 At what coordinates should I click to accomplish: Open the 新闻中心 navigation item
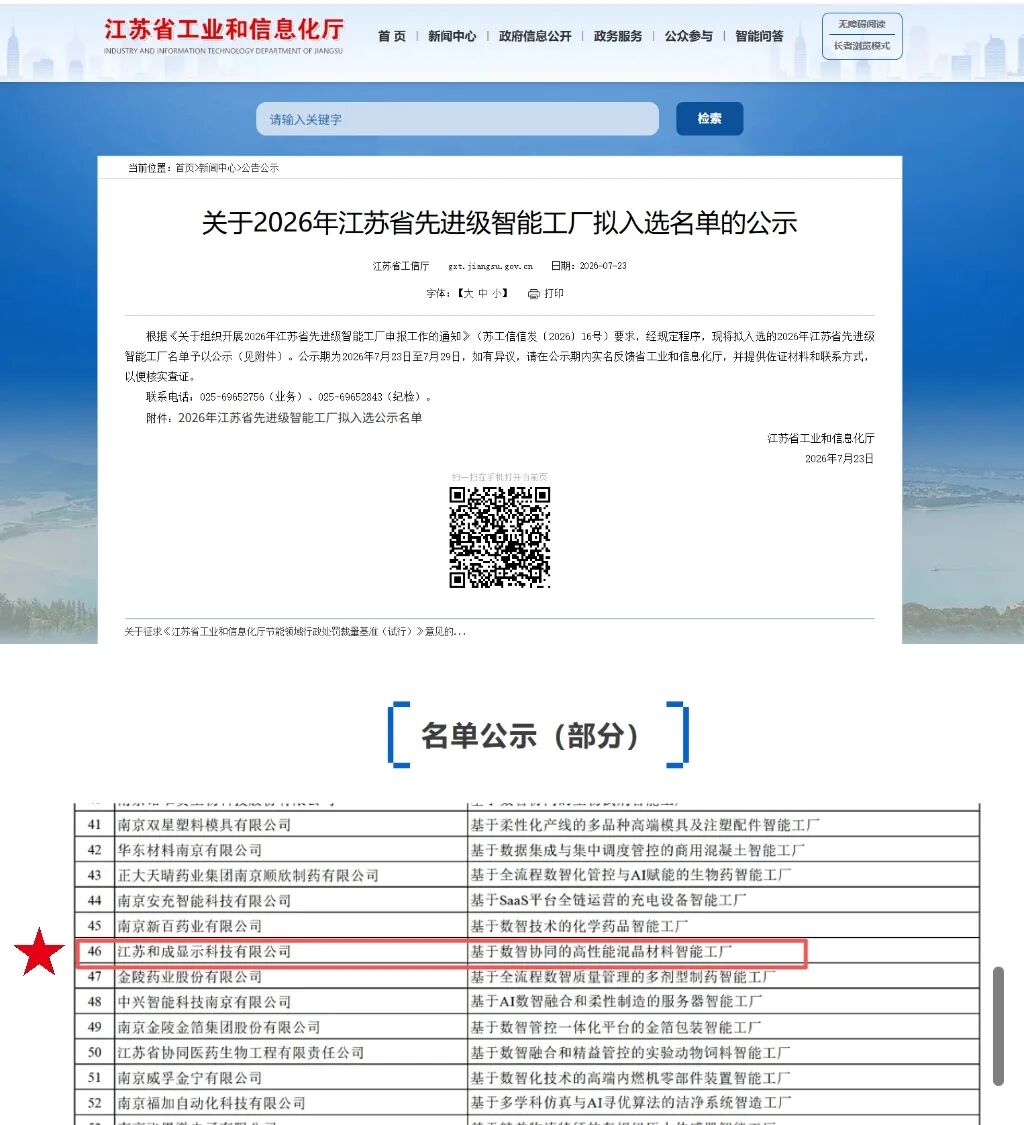click(452, 36)
